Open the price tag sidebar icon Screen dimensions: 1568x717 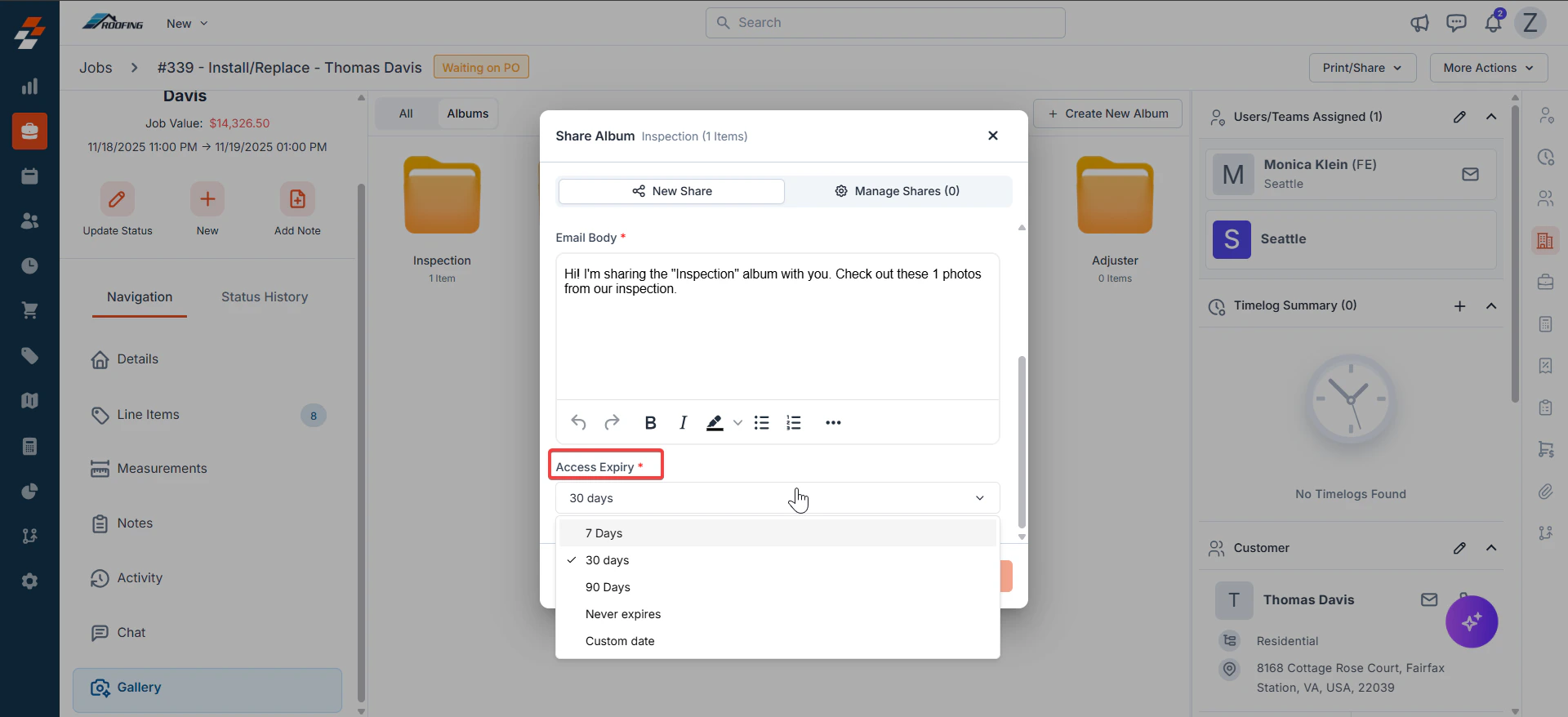click(29, 356)
